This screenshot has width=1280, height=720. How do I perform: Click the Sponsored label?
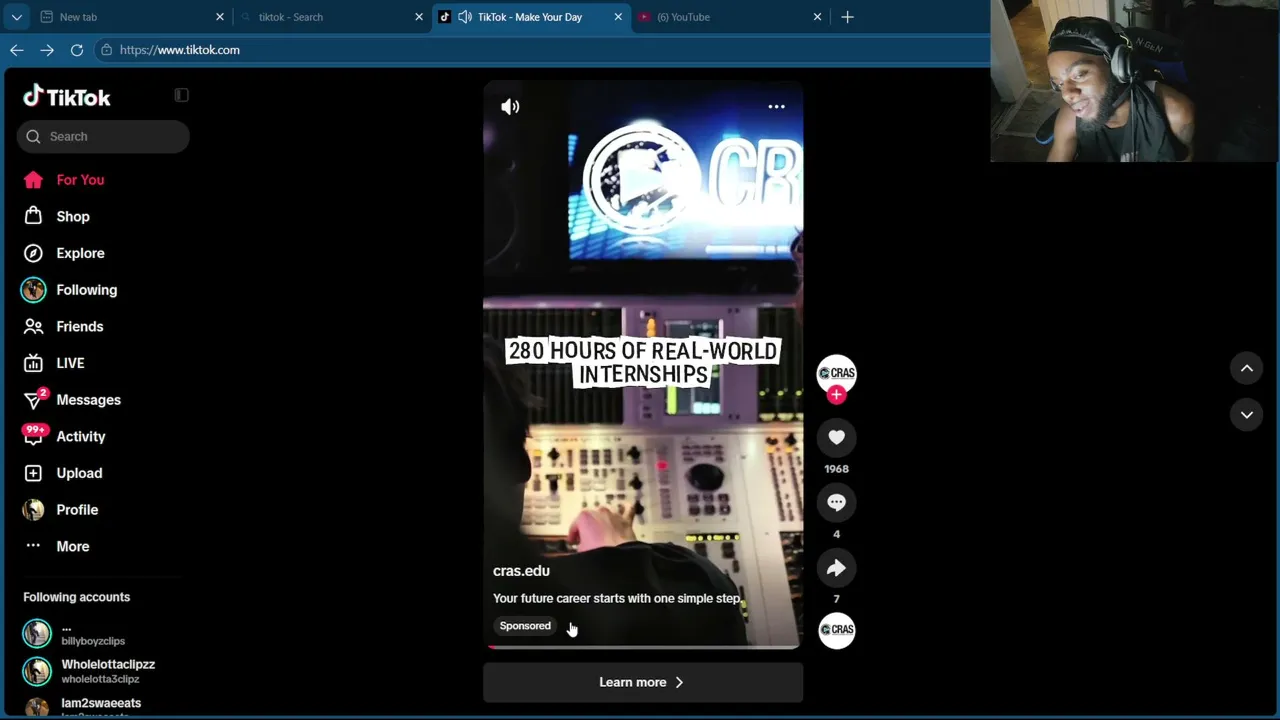click(x=525, y=626)
